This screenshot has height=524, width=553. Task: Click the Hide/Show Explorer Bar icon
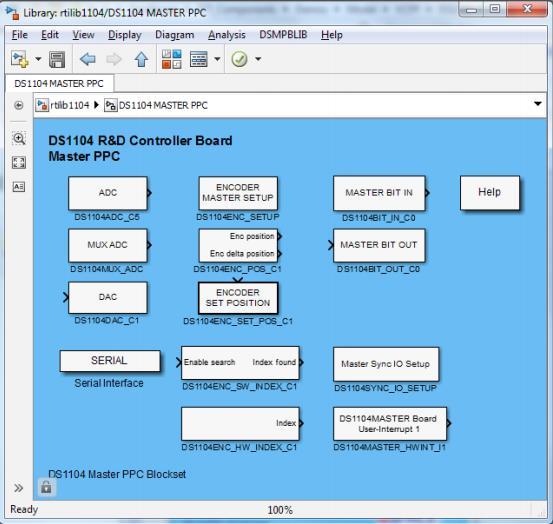19,105
